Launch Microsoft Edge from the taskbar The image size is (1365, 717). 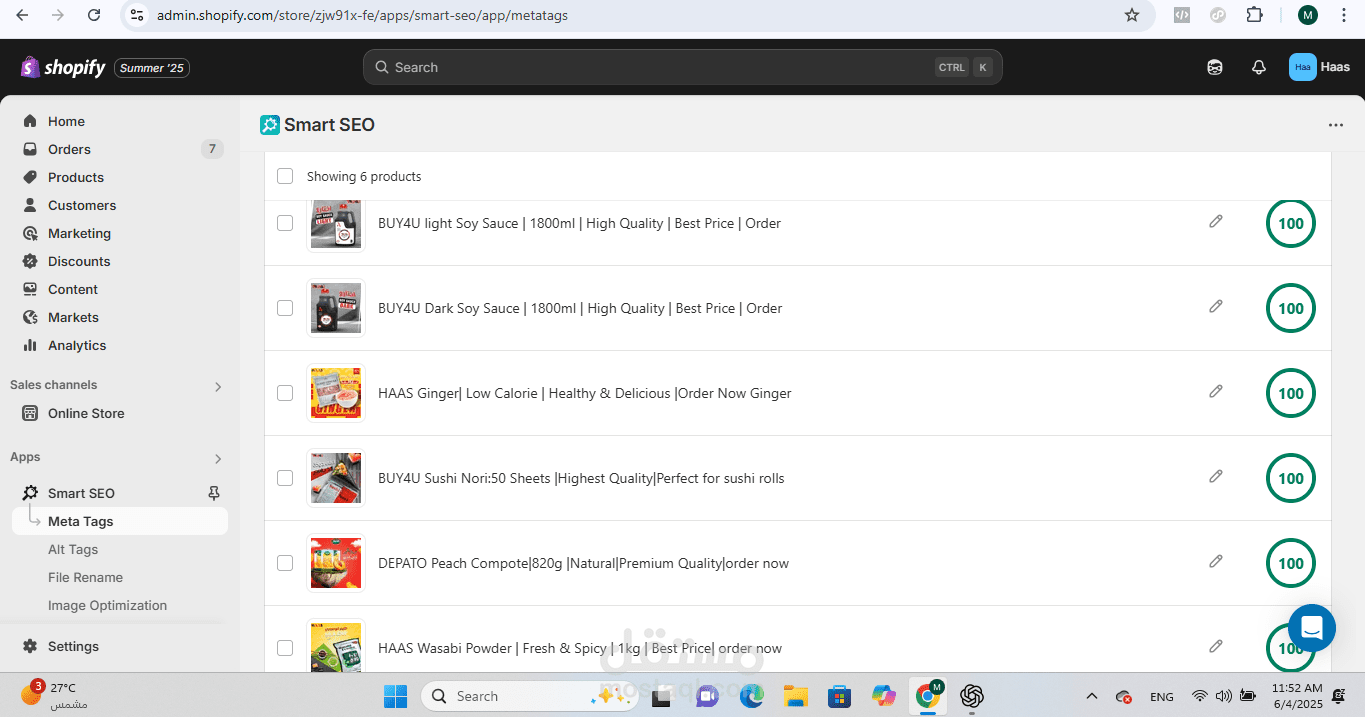[x=751, y=696]
